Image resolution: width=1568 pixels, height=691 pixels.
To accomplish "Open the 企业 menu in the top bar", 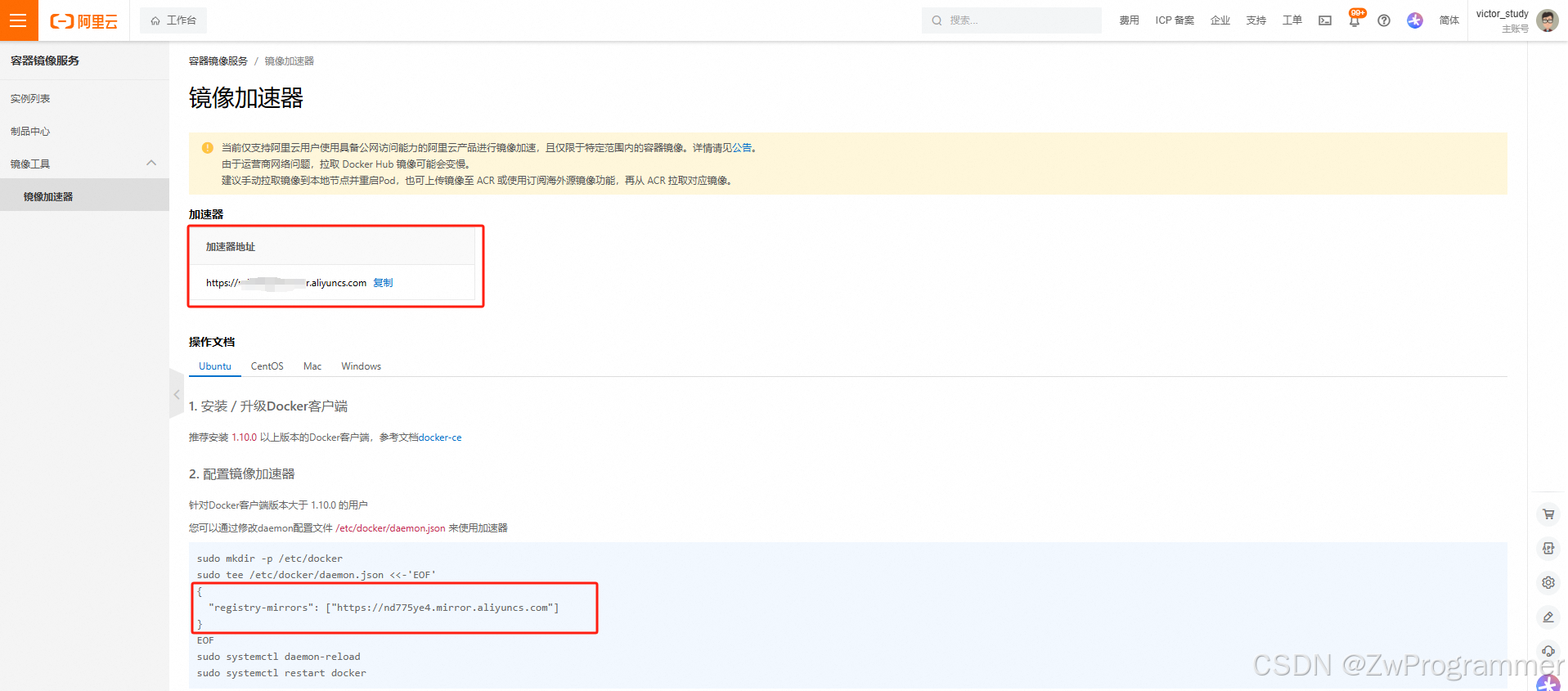I will tap(1220, 20).
